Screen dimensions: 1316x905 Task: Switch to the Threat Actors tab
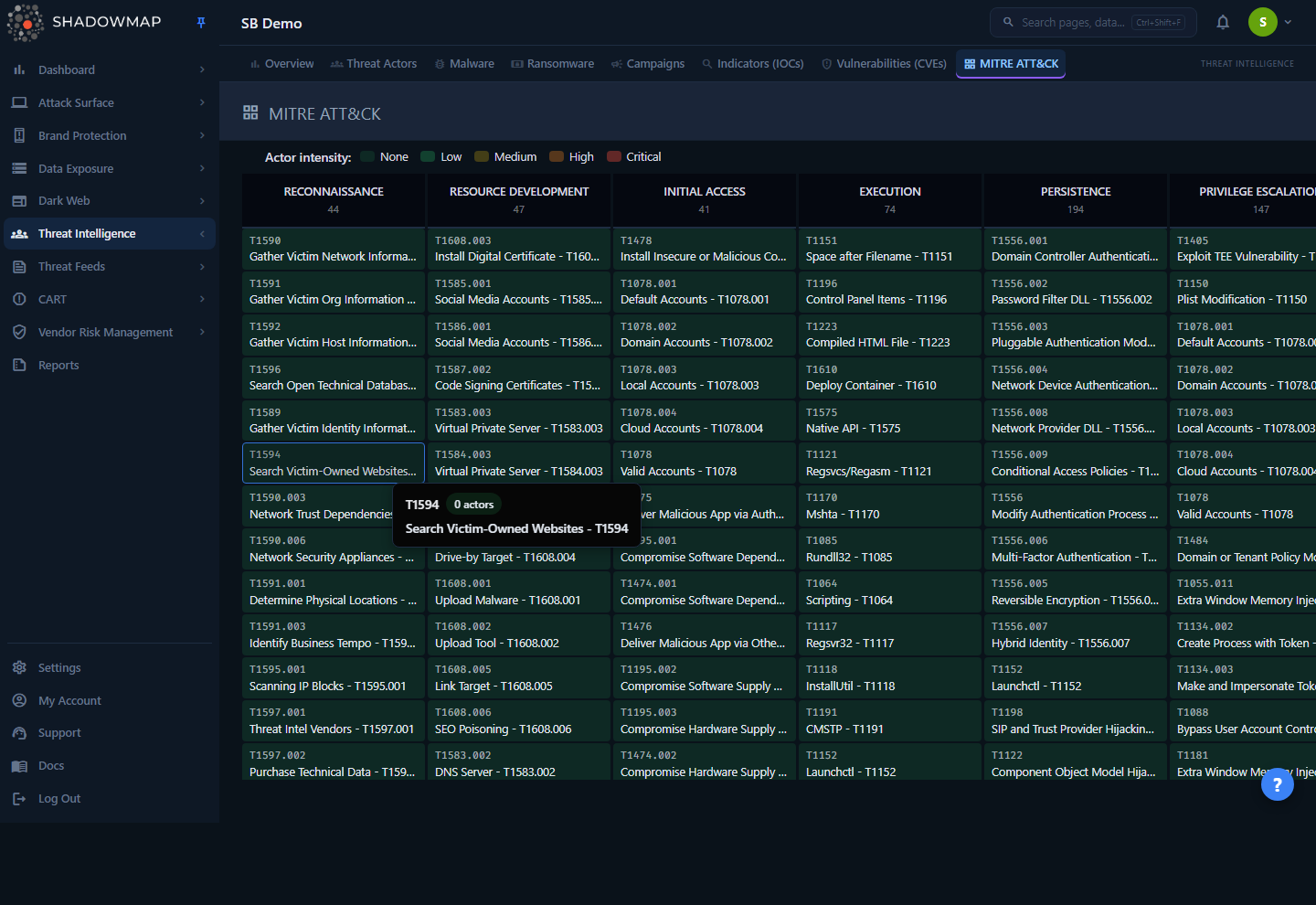(374, 64)
